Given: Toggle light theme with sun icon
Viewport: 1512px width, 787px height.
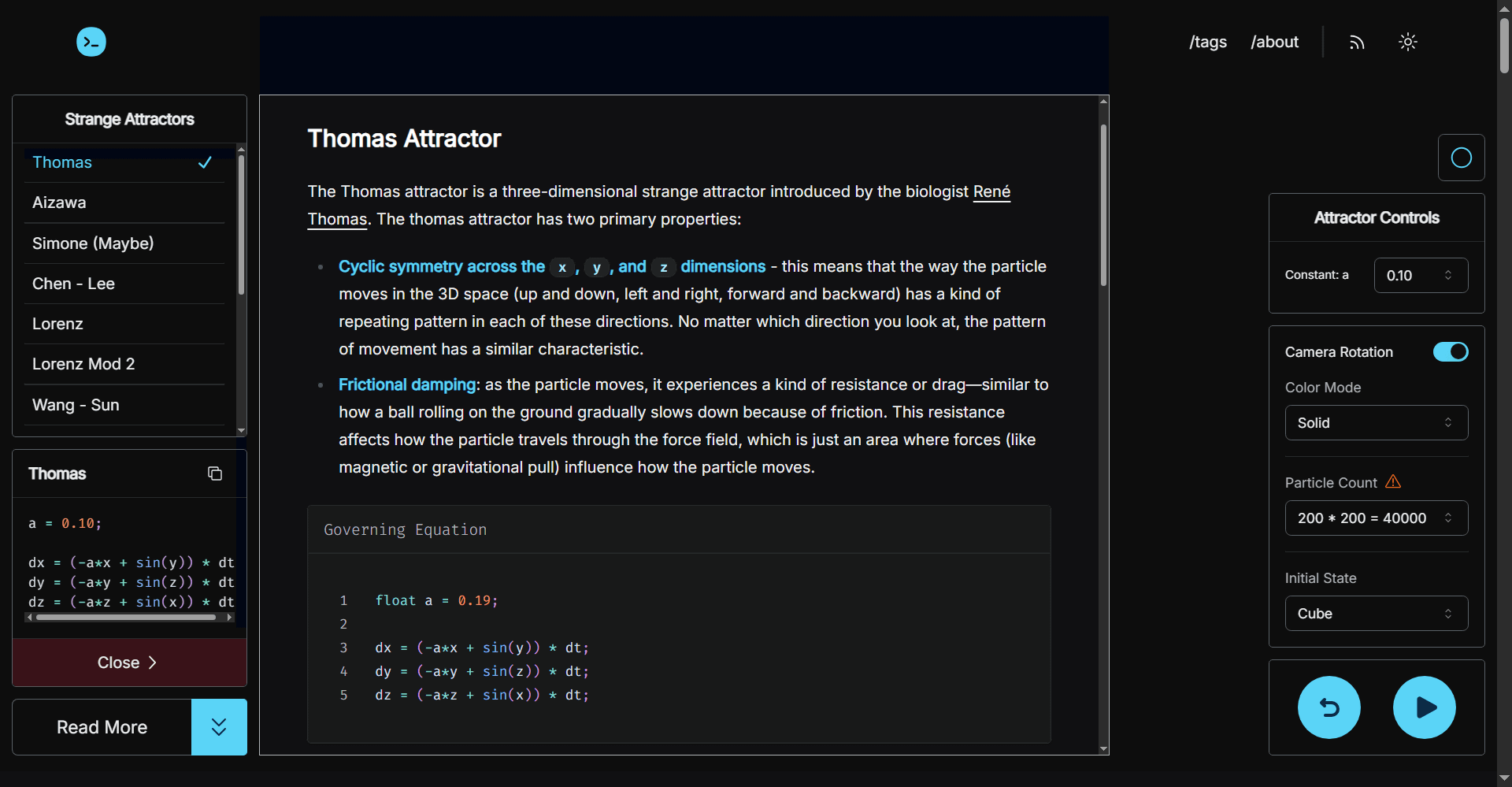Looking at the screenshot, I should pyautogui.click(x=1408, y=43).
